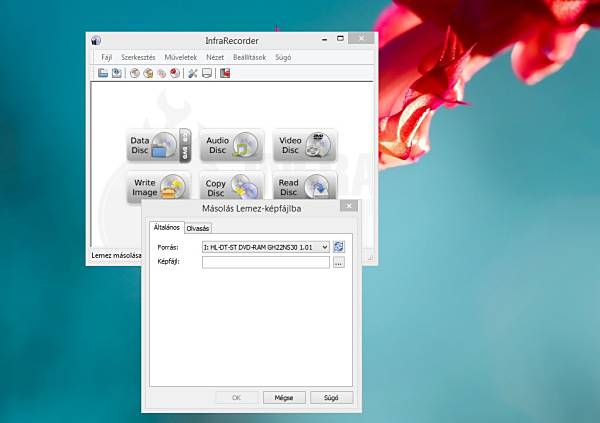The height and width of the screenshot is (423, 600).
Task: Click the Save project toolbar icon
Action: pos(116,73)
